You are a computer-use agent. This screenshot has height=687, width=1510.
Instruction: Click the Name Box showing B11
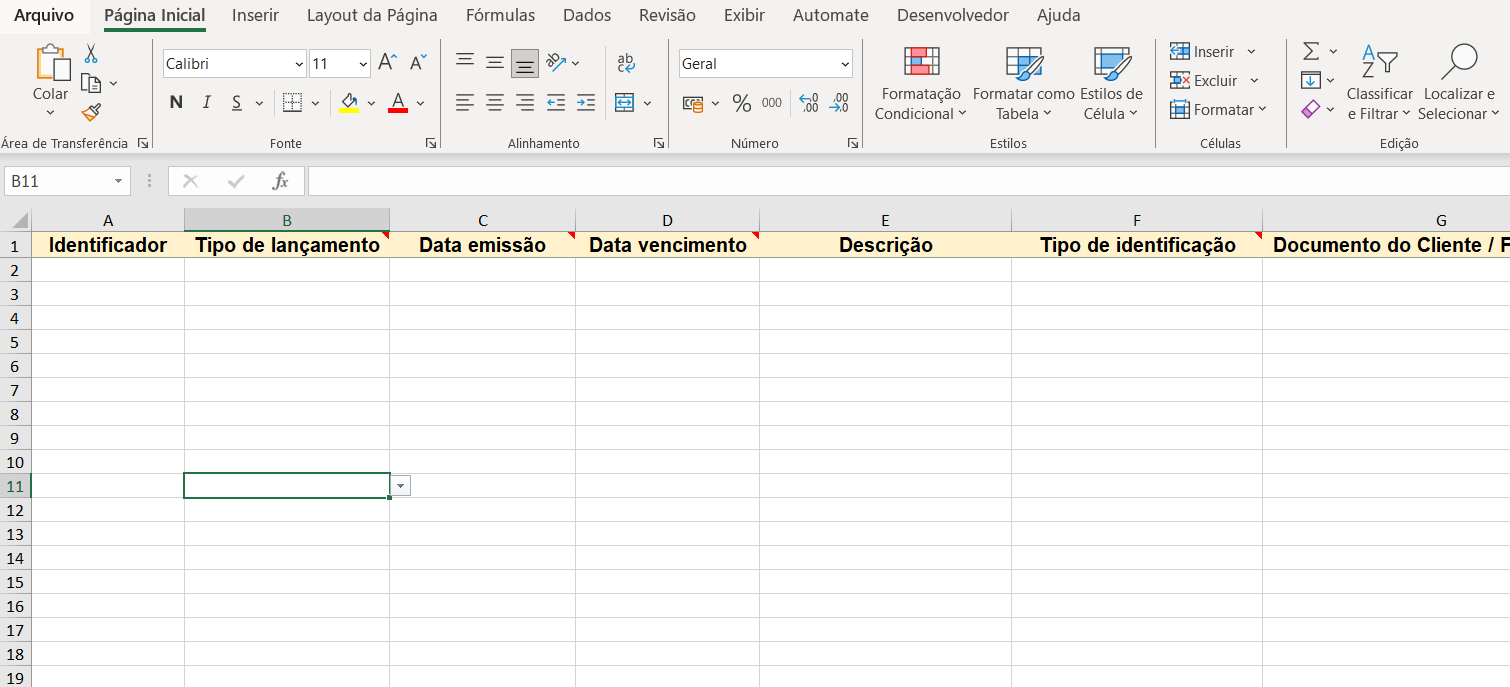tap(58, 181)
